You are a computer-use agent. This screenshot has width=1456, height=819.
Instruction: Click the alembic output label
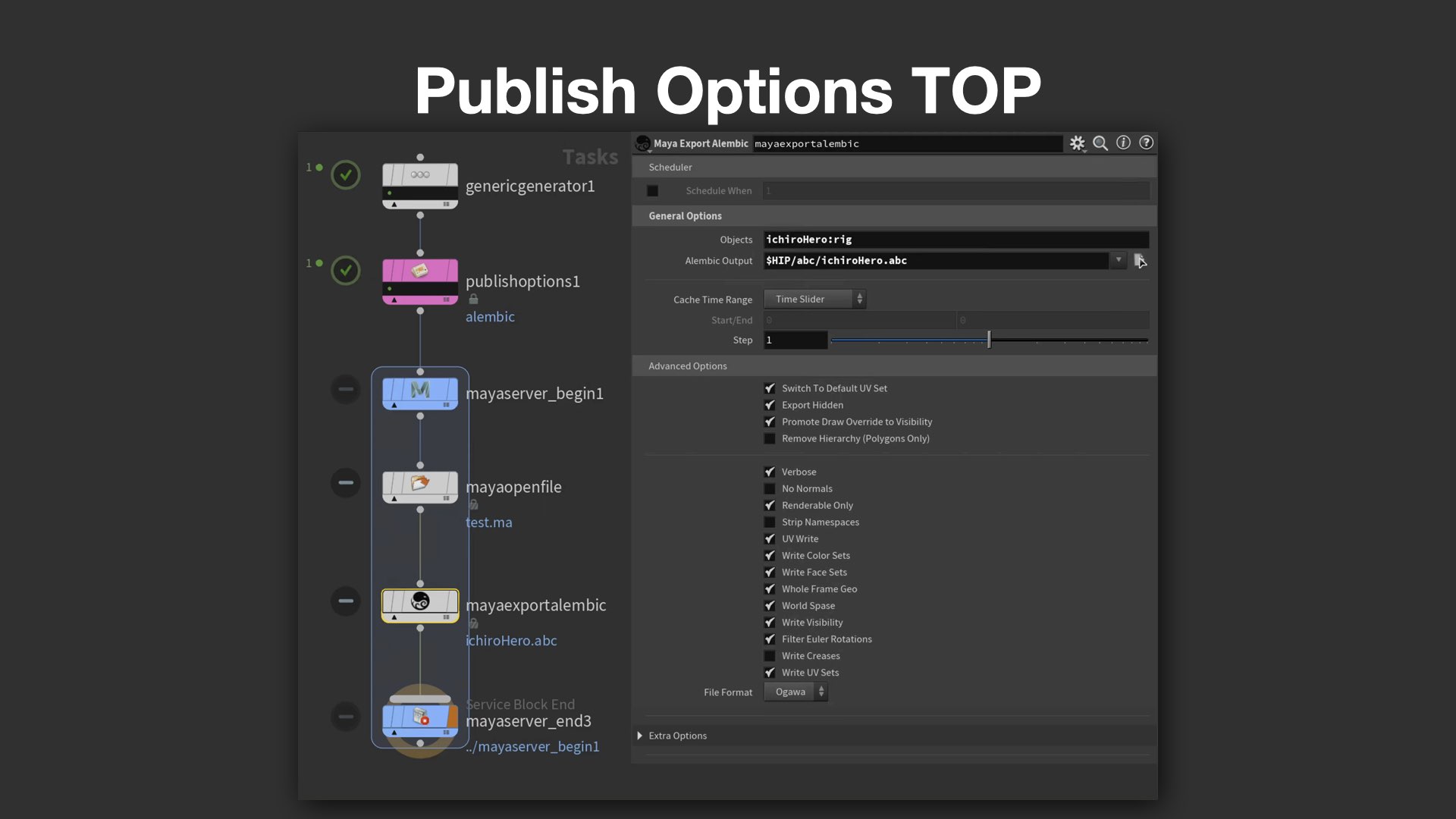click(490, 317)
